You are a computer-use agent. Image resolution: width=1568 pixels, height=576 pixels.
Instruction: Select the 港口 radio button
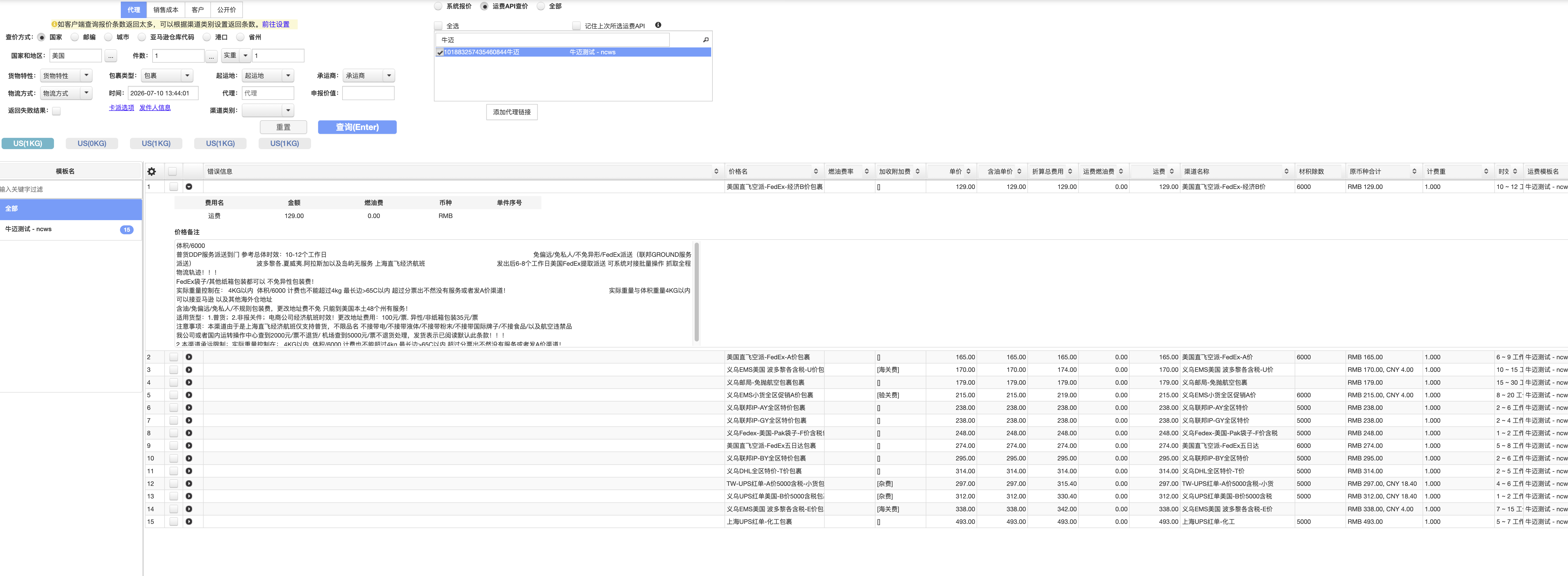coord(207,37)
